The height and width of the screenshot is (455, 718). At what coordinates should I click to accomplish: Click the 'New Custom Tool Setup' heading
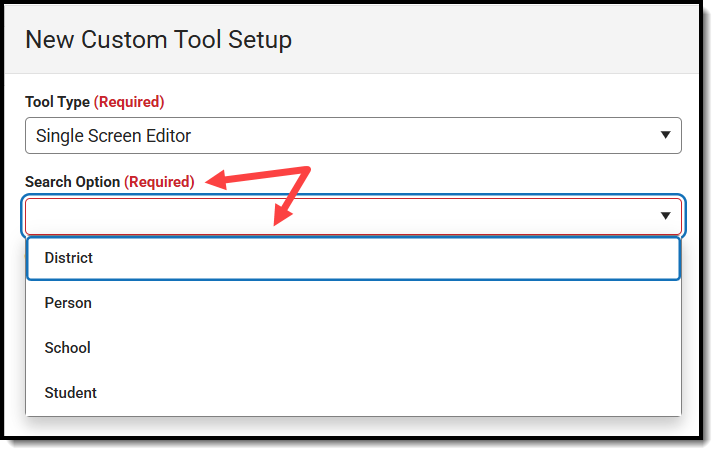coord(158,39)
